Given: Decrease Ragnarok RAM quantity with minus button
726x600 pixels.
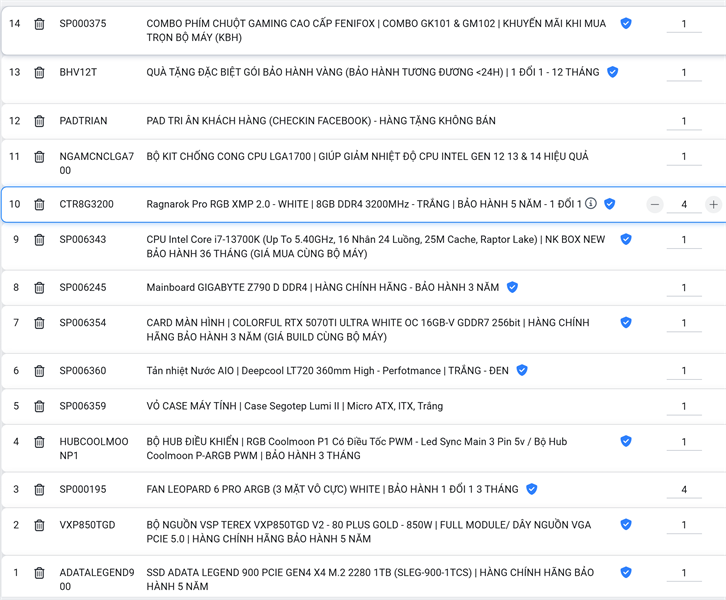Looking at the screenshot, I should [x=655, y=204].
